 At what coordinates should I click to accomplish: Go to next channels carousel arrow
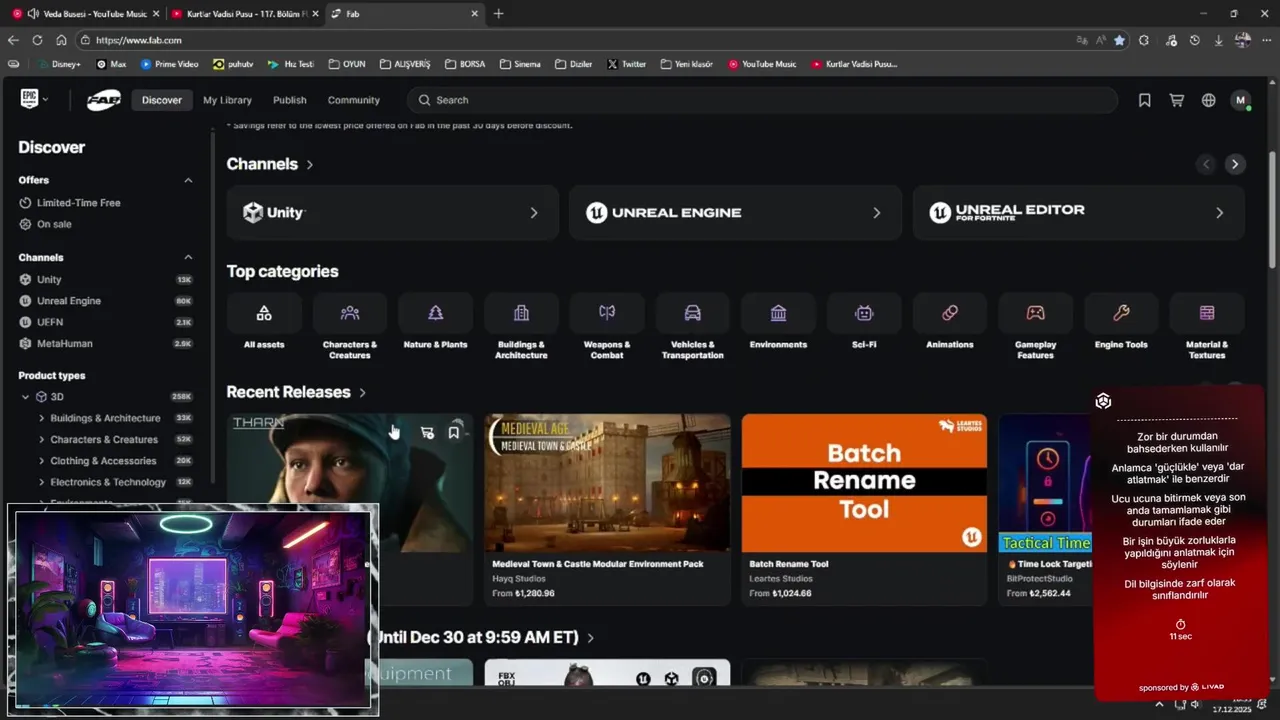pos(1235,164)
